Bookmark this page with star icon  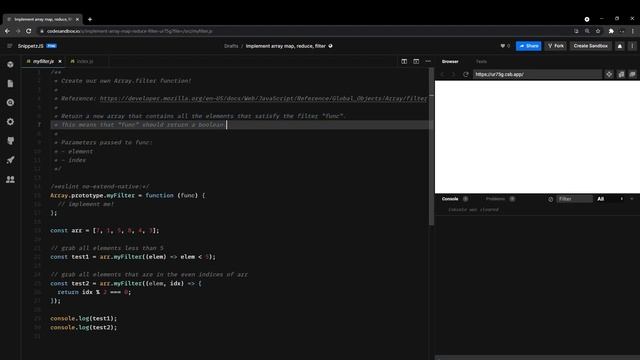(598, 31)
